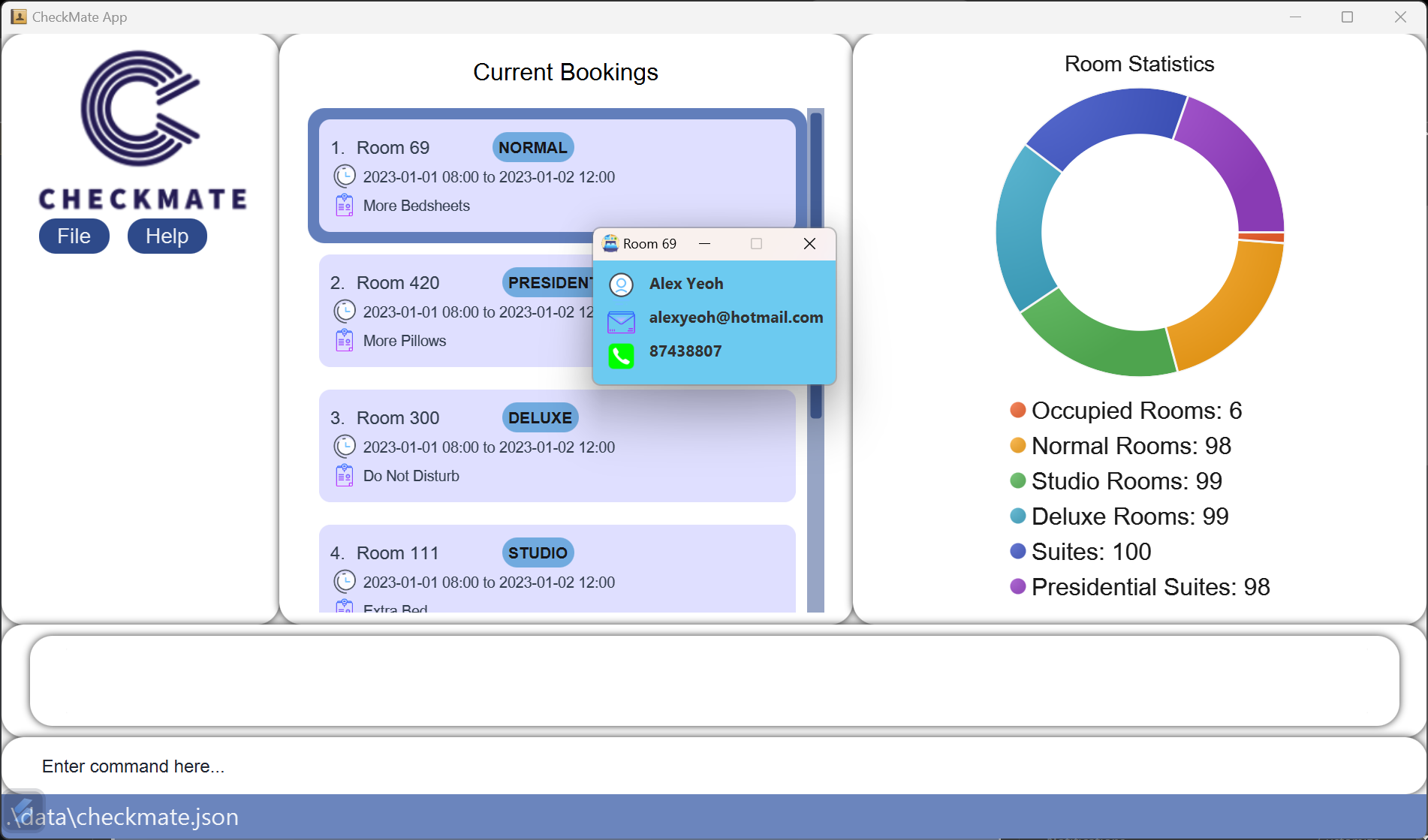
Task: Click the envelope icon in Room 69 popup
Action: [621, 322]
